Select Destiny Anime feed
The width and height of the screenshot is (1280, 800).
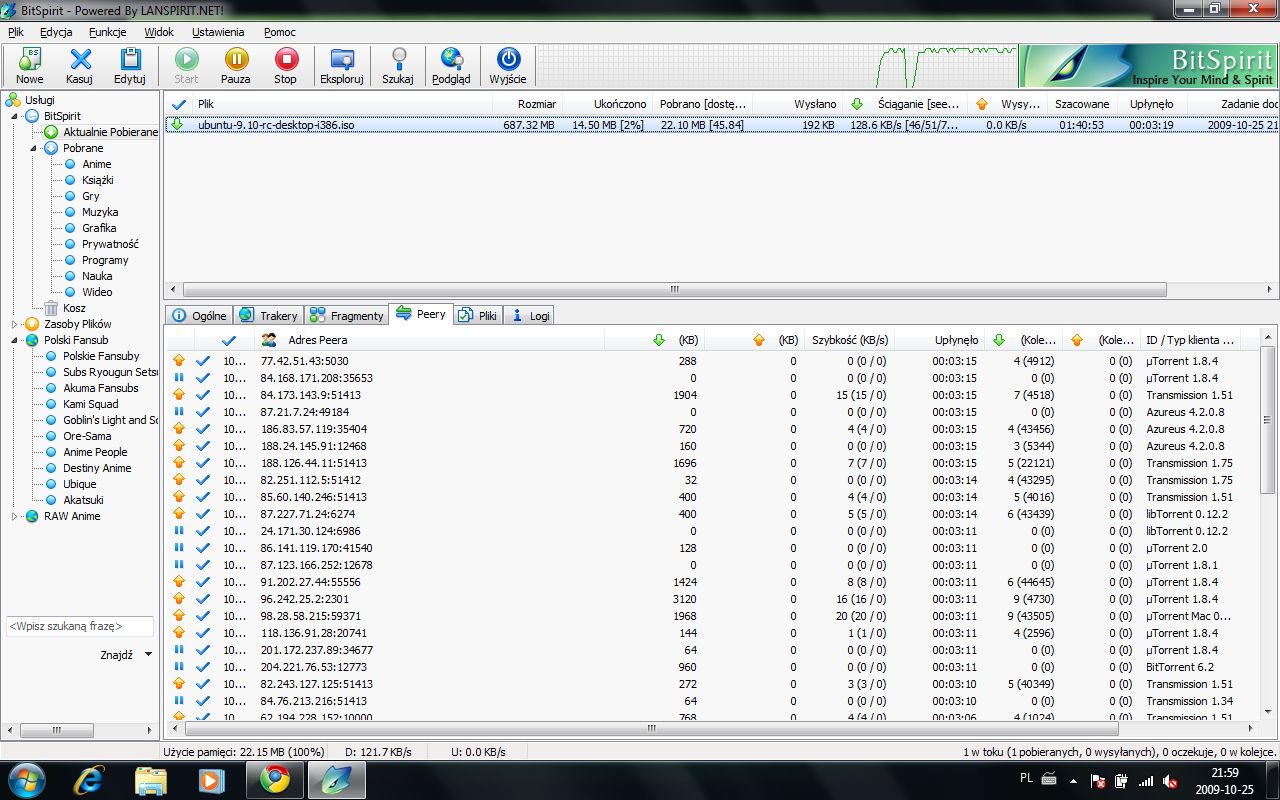pyautogui.click(x=97, y=468)
